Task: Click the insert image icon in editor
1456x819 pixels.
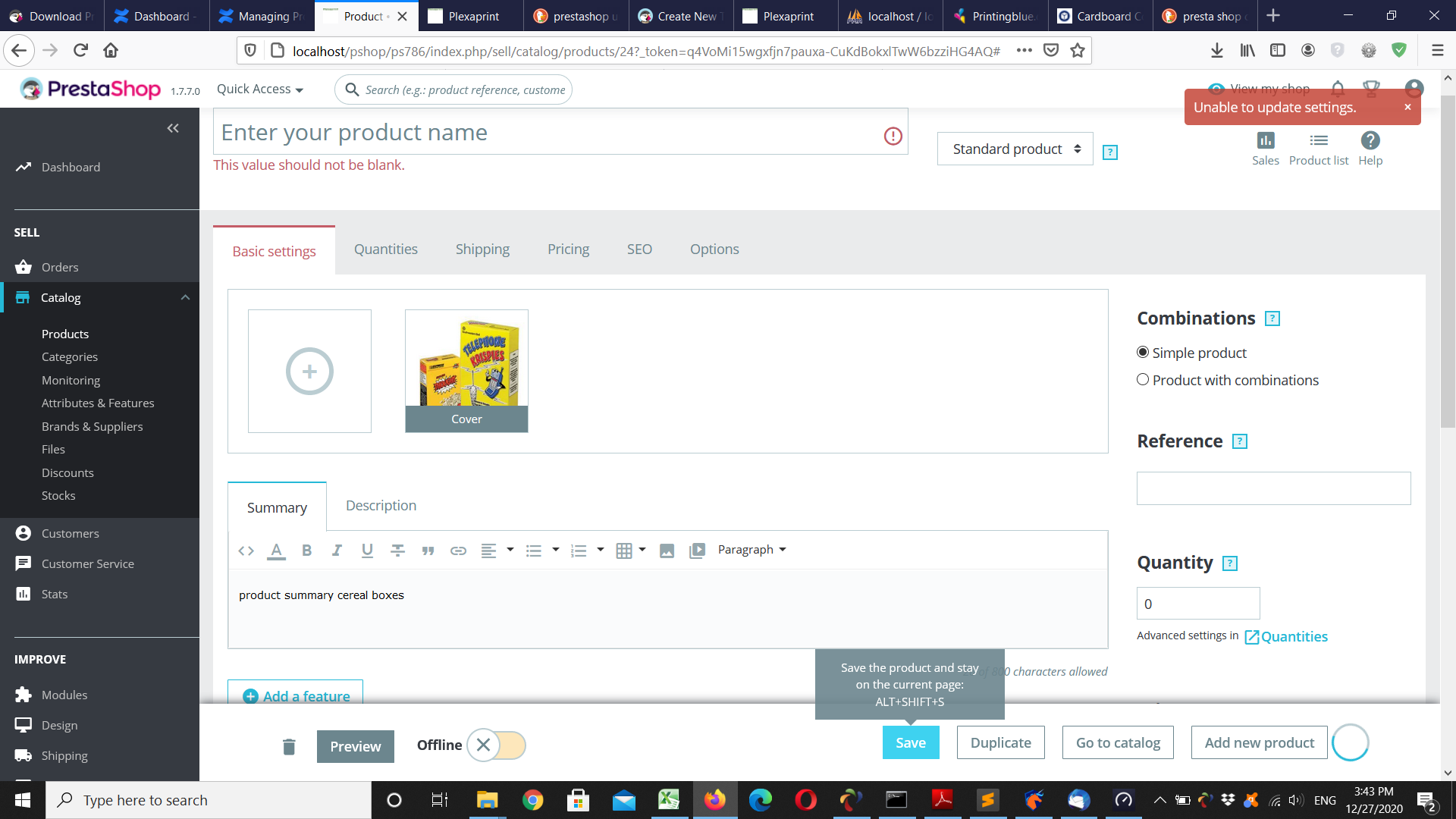Action: (x=667, y=551)
